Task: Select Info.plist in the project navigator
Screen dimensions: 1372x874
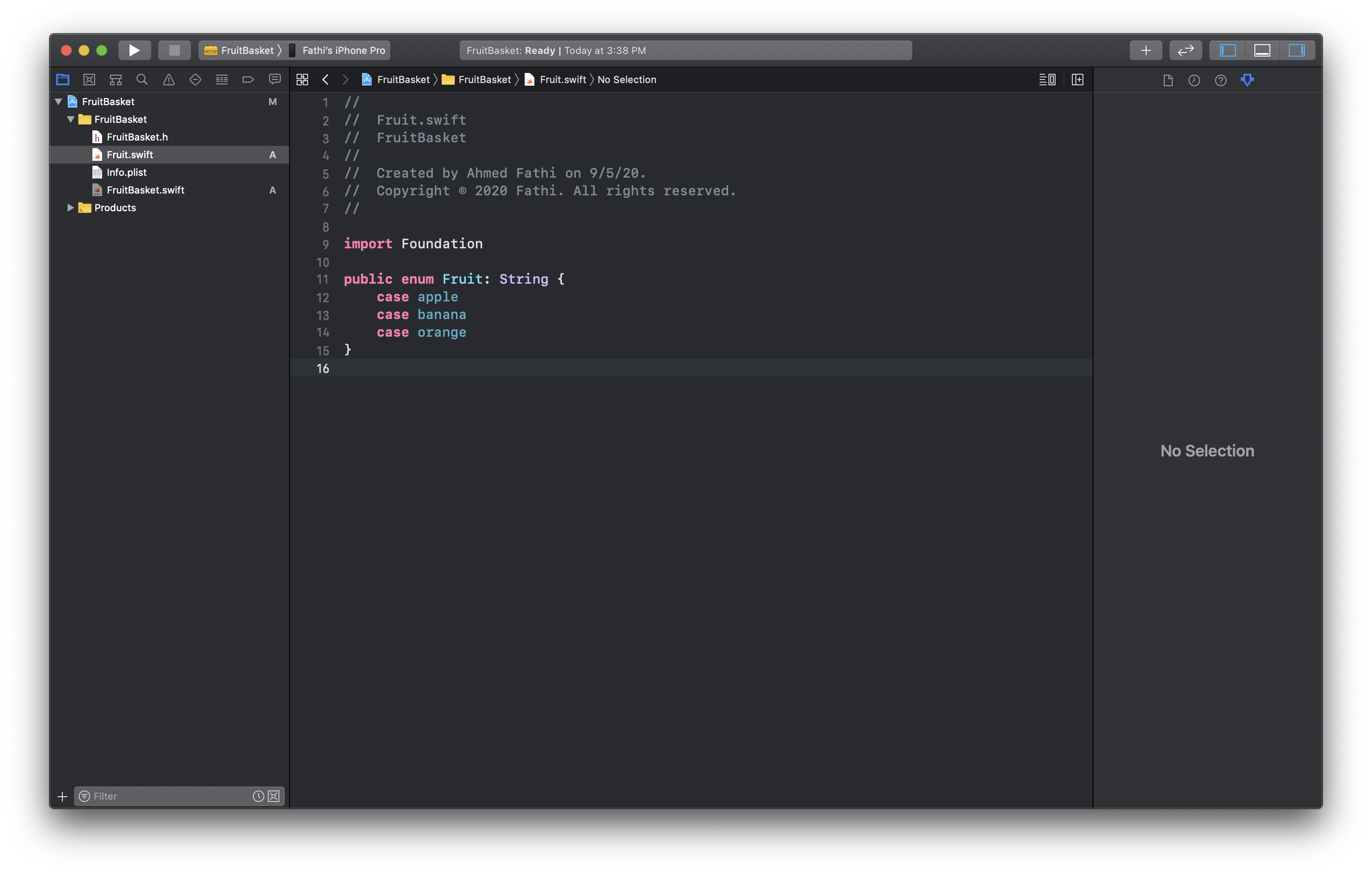Action: click(x=126, y=172)
